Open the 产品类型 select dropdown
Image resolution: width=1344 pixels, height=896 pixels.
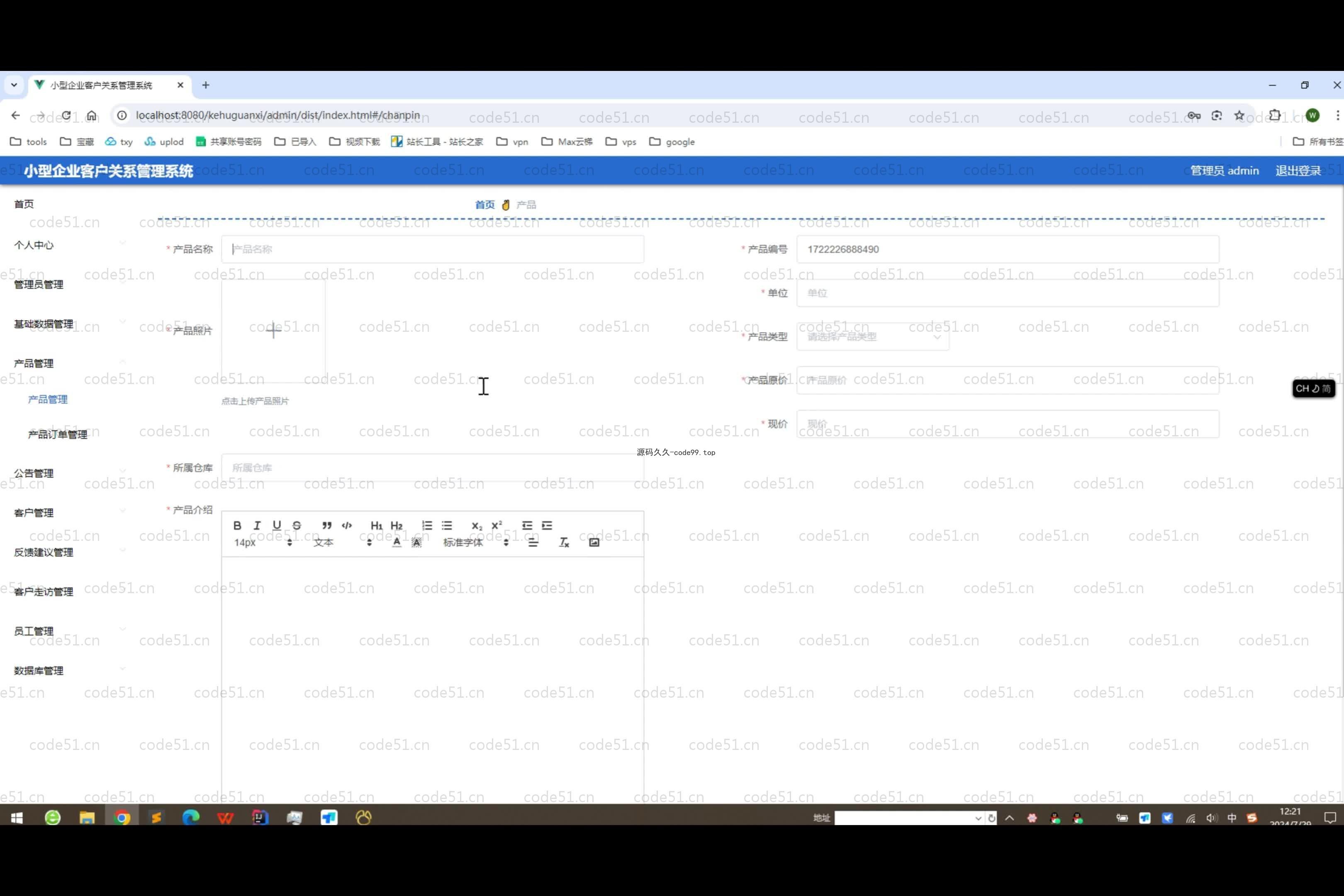coord(873,336)
